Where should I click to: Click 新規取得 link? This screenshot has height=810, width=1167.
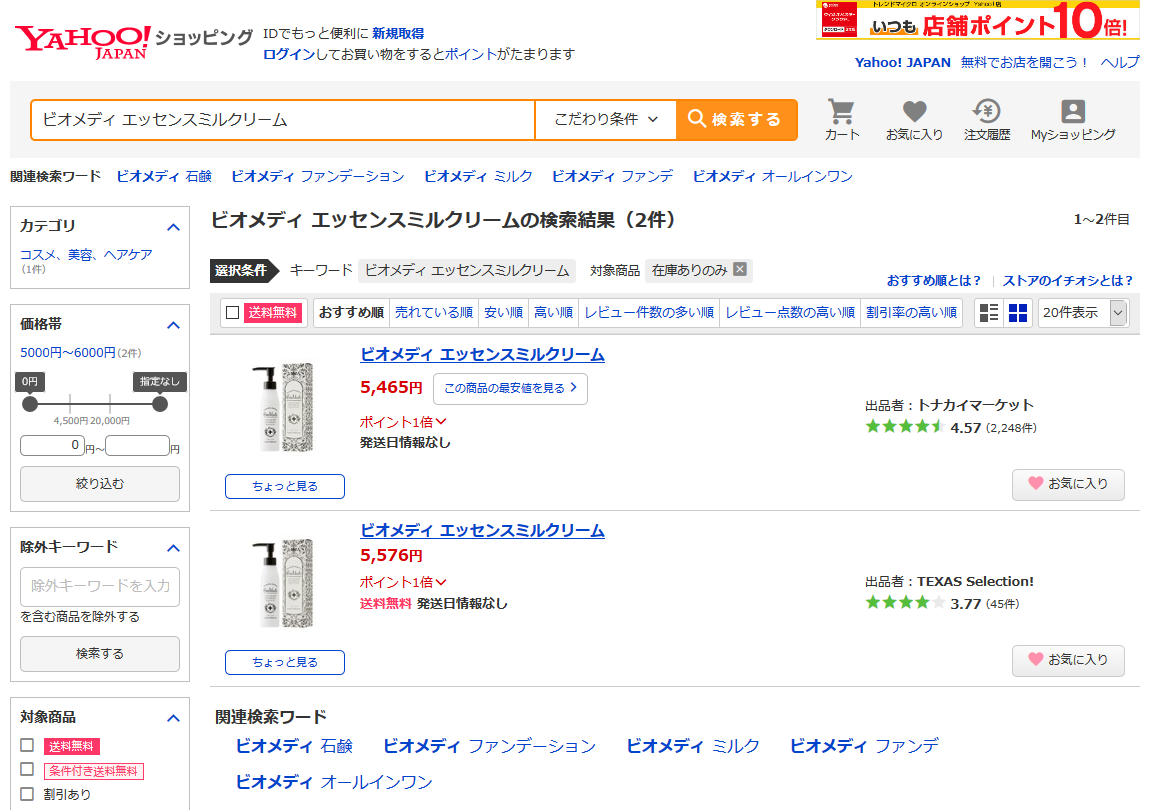tap(398, 34)
